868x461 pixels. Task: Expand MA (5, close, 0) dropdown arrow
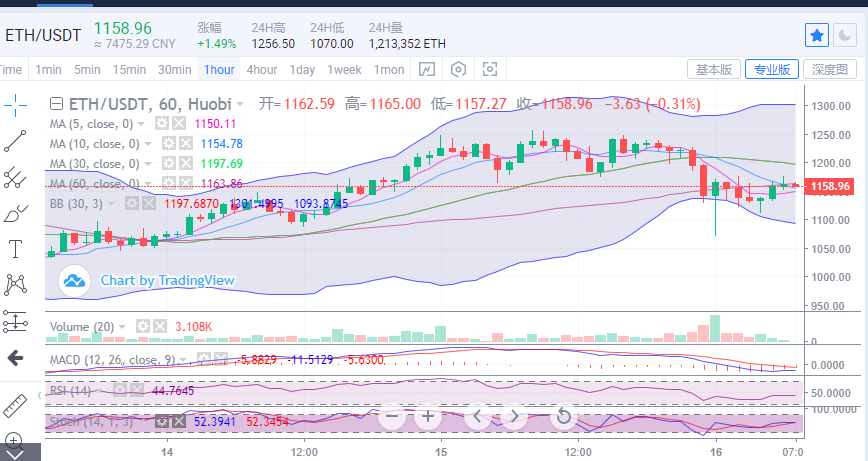[141, 124]
